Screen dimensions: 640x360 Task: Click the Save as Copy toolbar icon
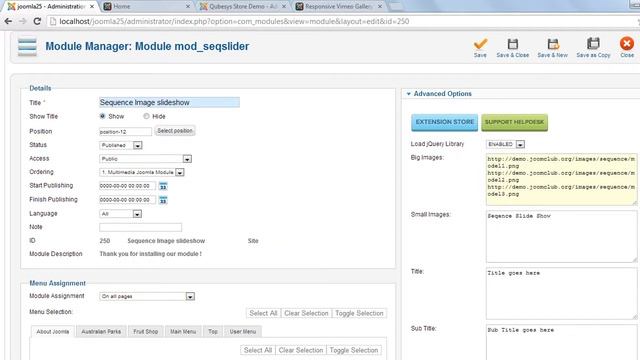pyautogui.click(x=593, y=43)
